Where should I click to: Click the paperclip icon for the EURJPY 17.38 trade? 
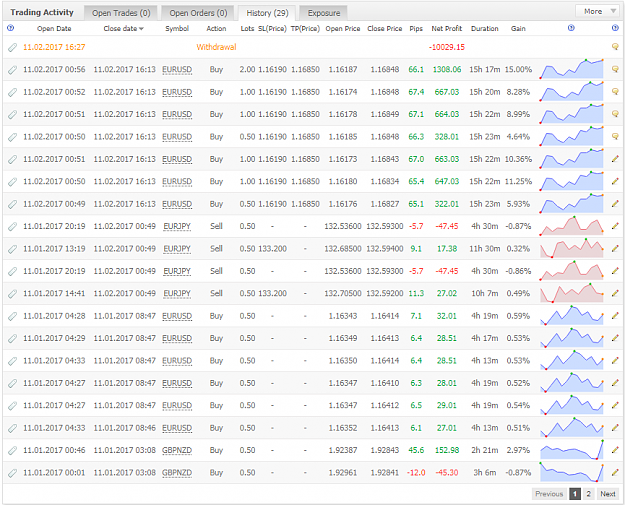tap(12, 249)
